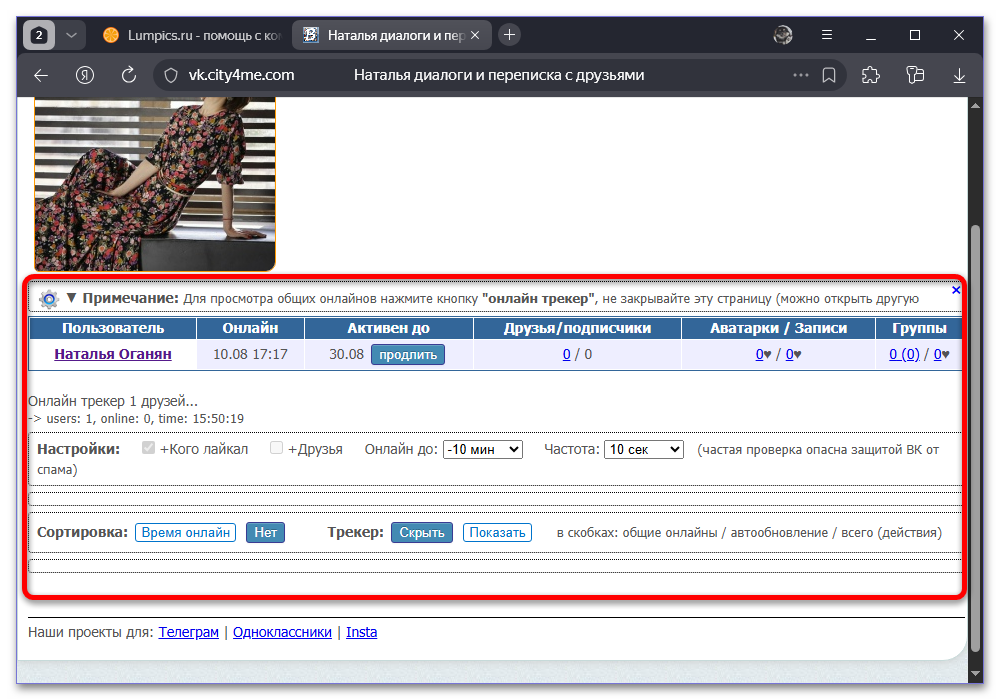This screenshot has width=1000, height=700.
Task: Open the Частота dropdown
Action: (643, 449)
